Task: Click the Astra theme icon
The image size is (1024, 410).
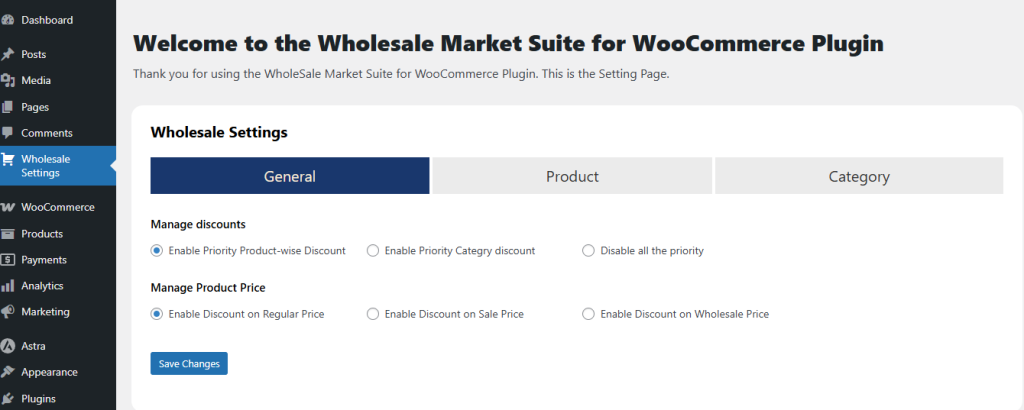Action: coord(8,346)
